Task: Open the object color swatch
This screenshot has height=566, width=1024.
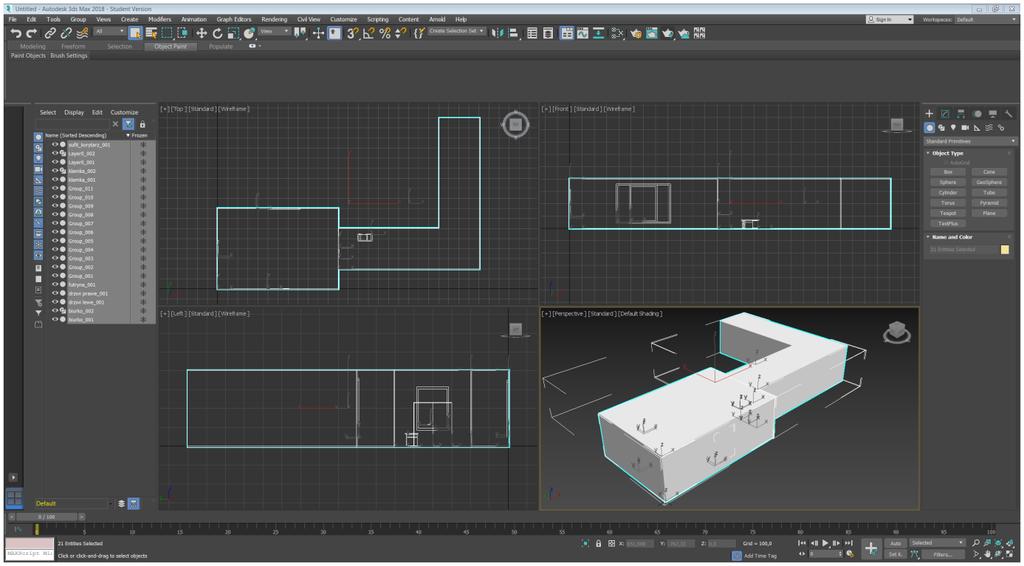Action: [x=1005, y=249]
